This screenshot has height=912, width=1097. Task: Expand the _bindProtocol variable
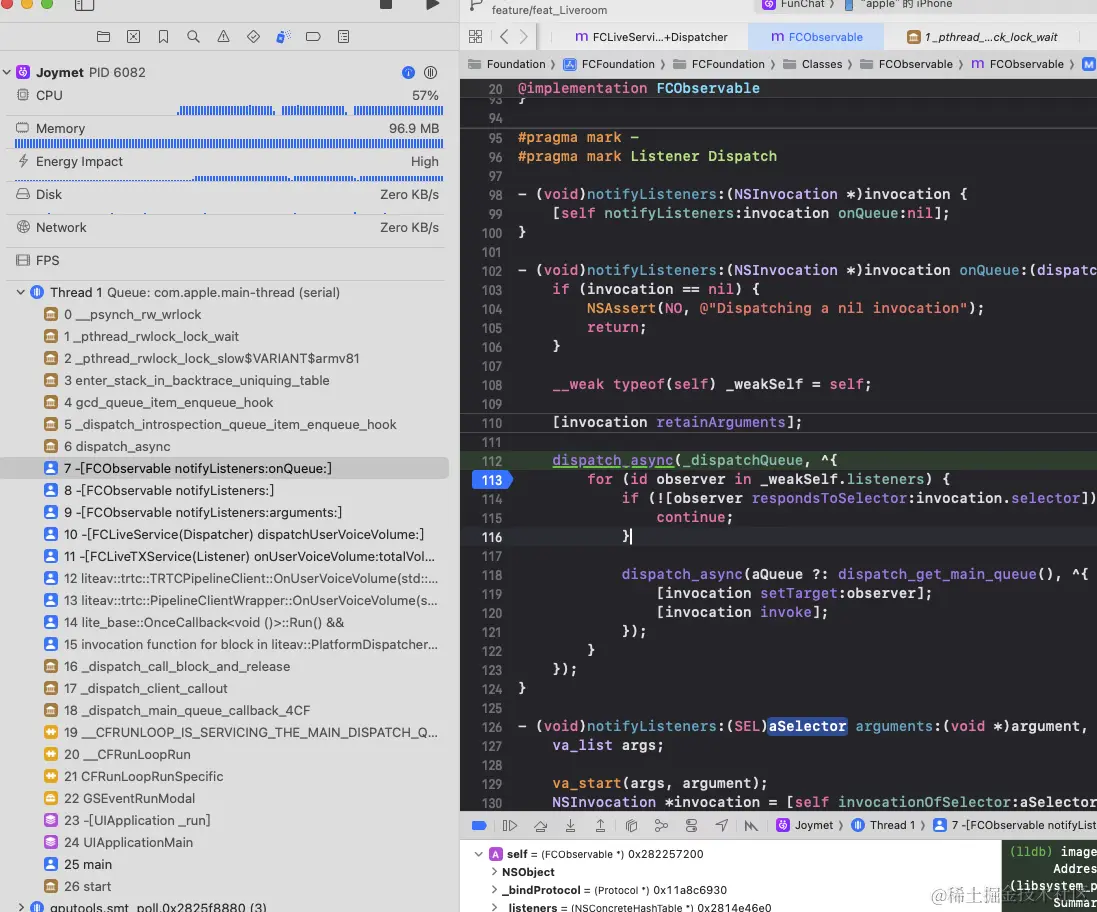pyautogui.click(x=493, y=890)
